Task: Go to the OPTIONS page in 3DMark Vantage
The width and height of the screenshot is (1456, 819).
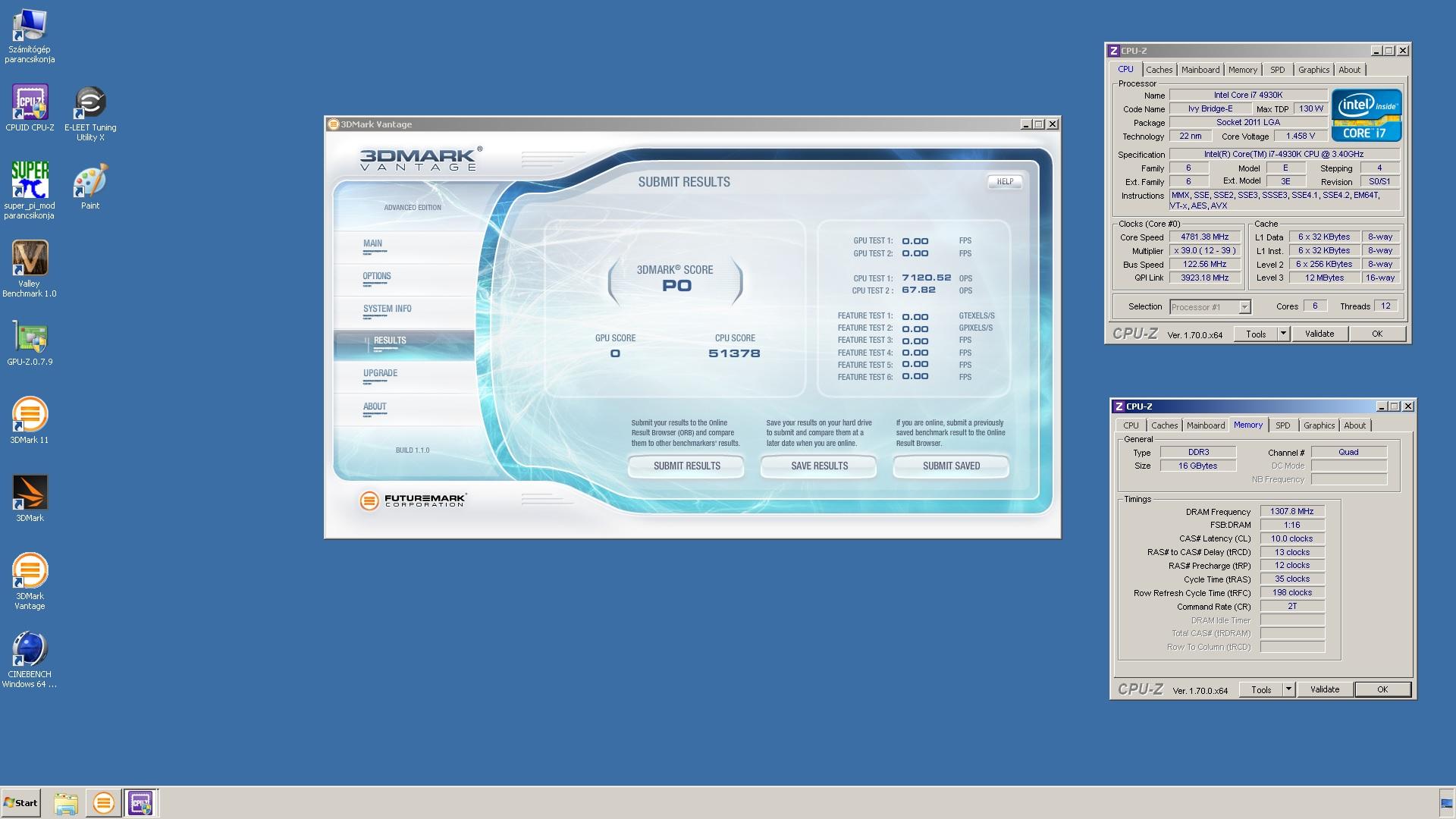Action: point(377,277)
